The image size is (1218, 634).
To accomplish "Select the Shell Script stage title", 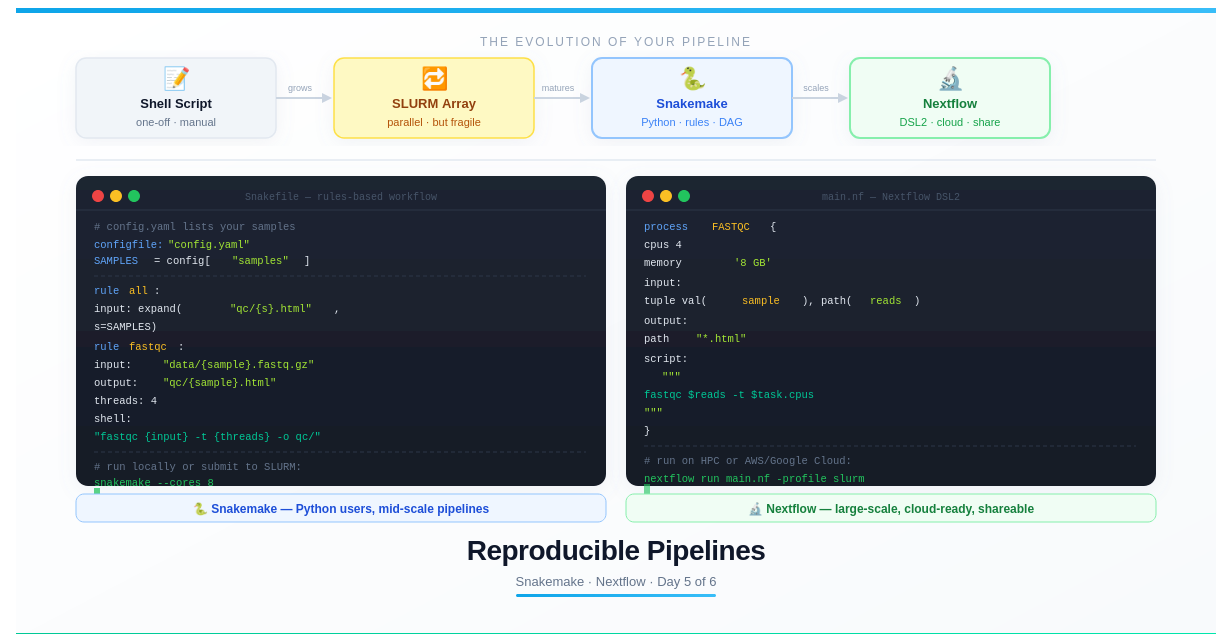I will tap(176, 104).
